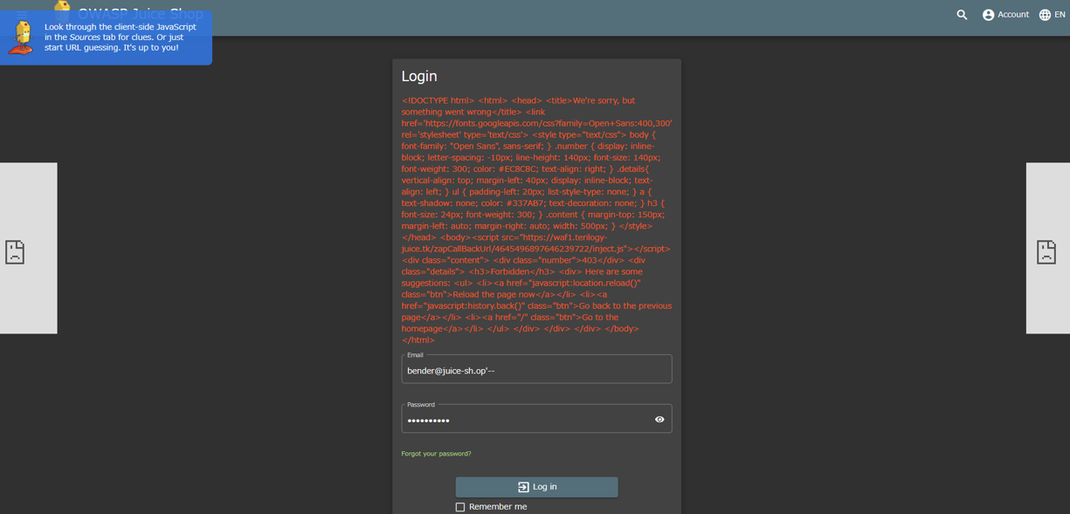The image size is (1070, 514).
Task: Click the mascot icon in hint
Action: 21,37
